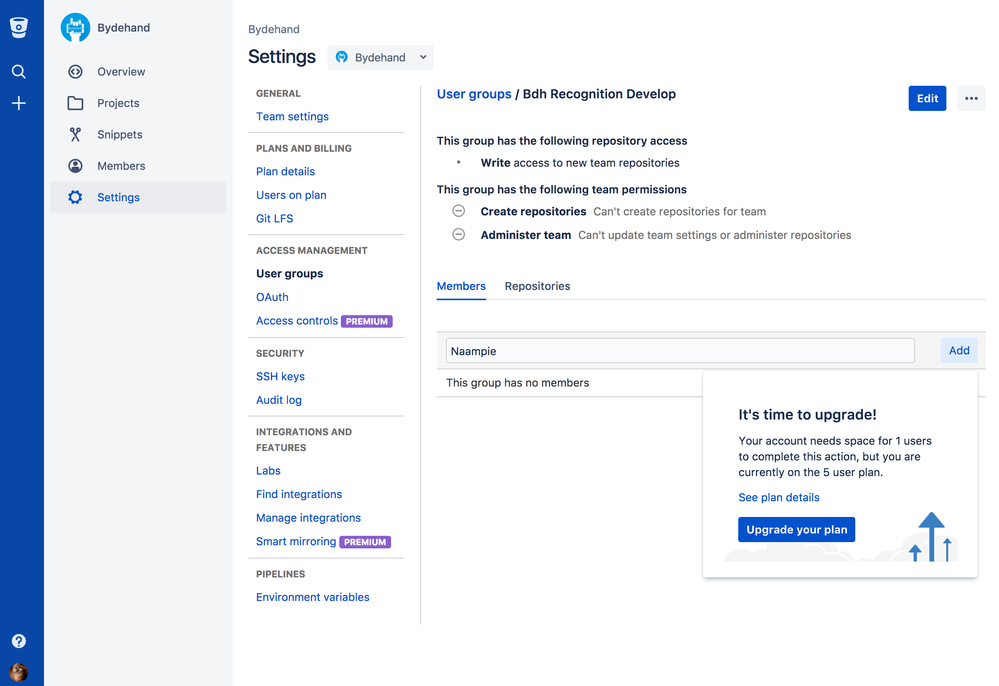999x686 pixels.
Task: Click the Projects folder icon
Action: pos(75,103)
